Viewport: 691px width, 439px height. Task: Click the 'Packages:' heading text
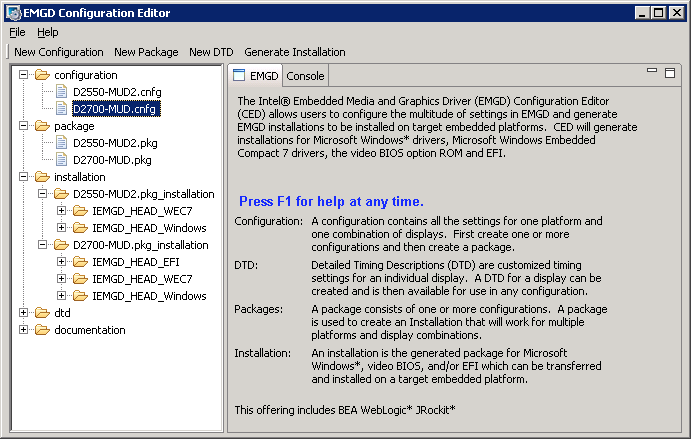(258, 309)
